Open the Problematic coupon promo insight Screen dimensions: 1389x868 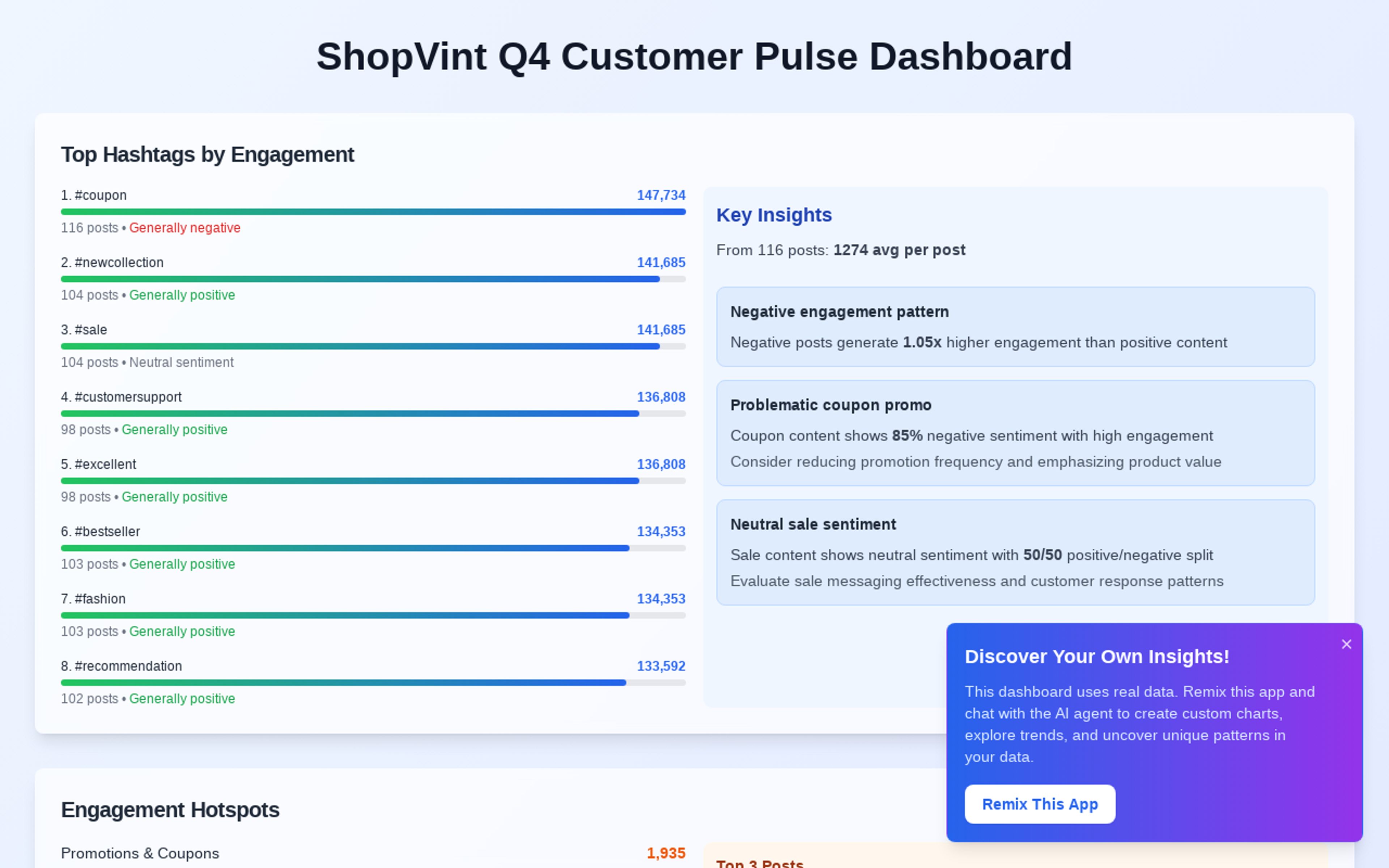pyautogui.click(x=1015, y=432)
